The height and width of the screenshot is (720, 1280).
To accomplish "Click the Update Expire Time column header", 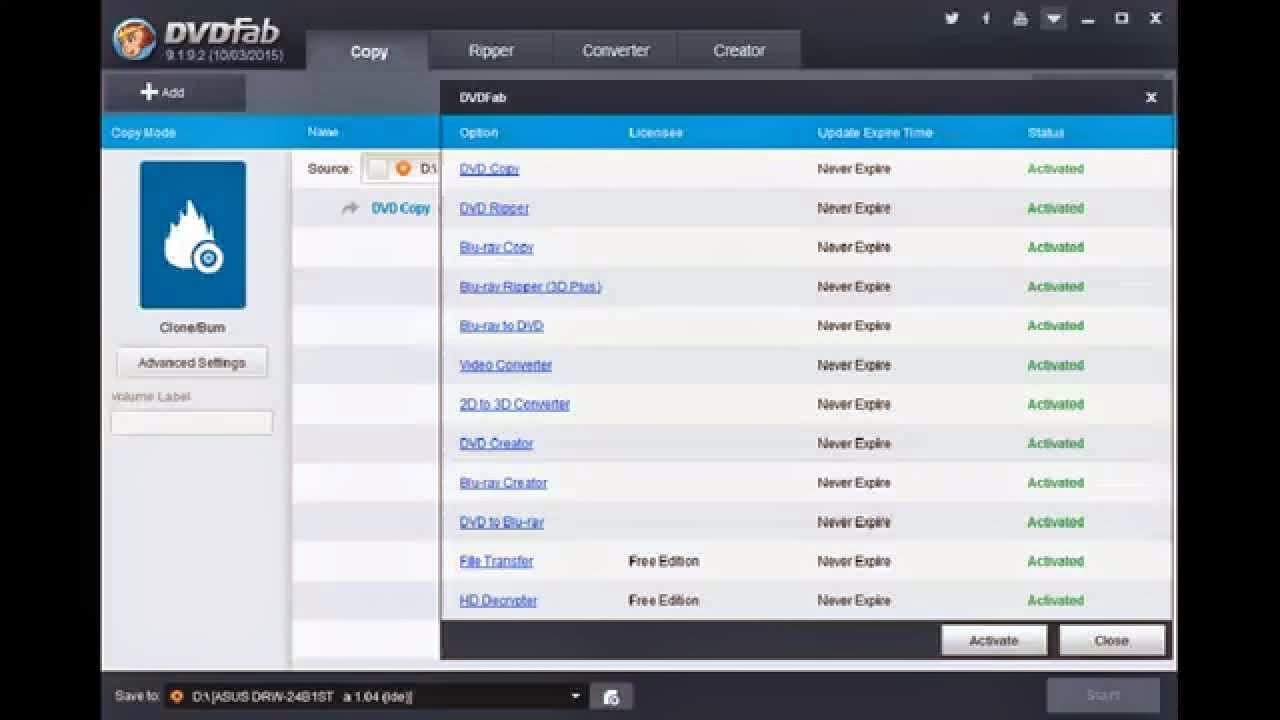I will (875, 133).
